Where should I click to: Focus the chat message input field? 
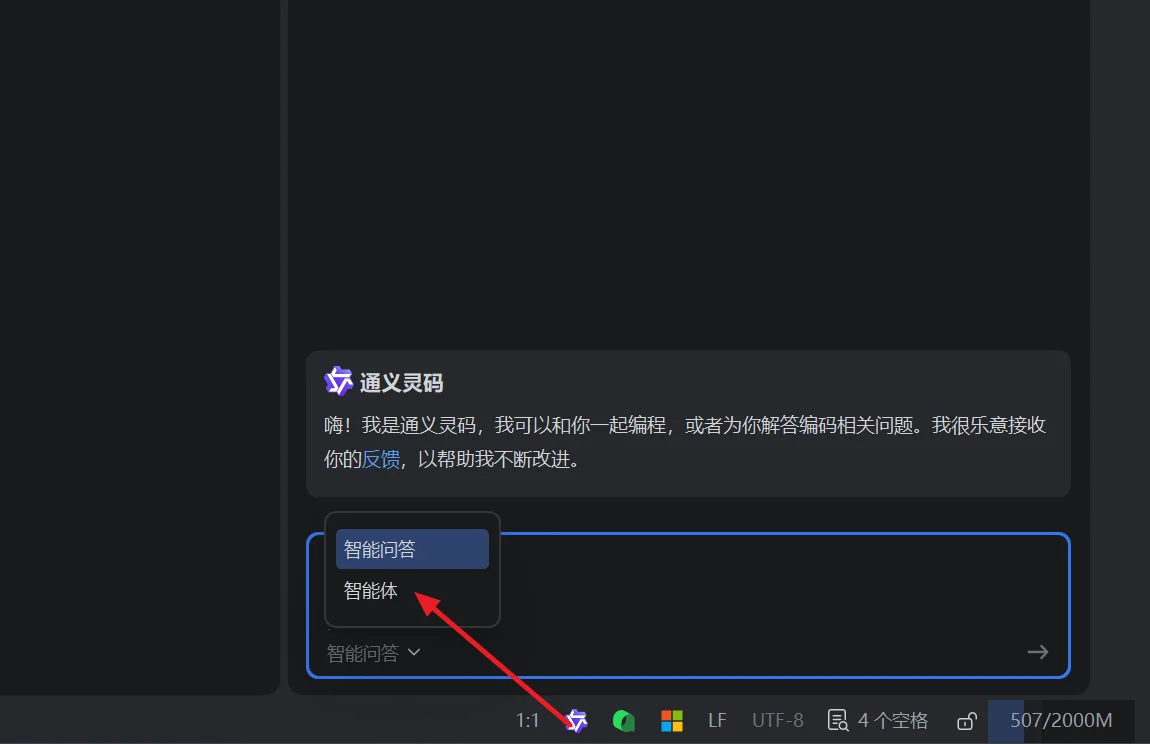pos(780,590)
